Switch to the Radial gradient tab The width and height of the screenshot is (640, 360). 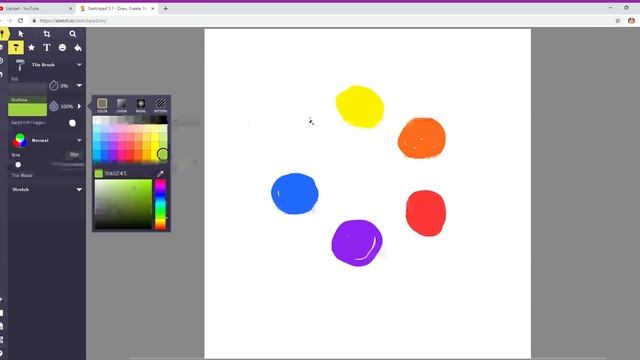click(x=141, y=105)
